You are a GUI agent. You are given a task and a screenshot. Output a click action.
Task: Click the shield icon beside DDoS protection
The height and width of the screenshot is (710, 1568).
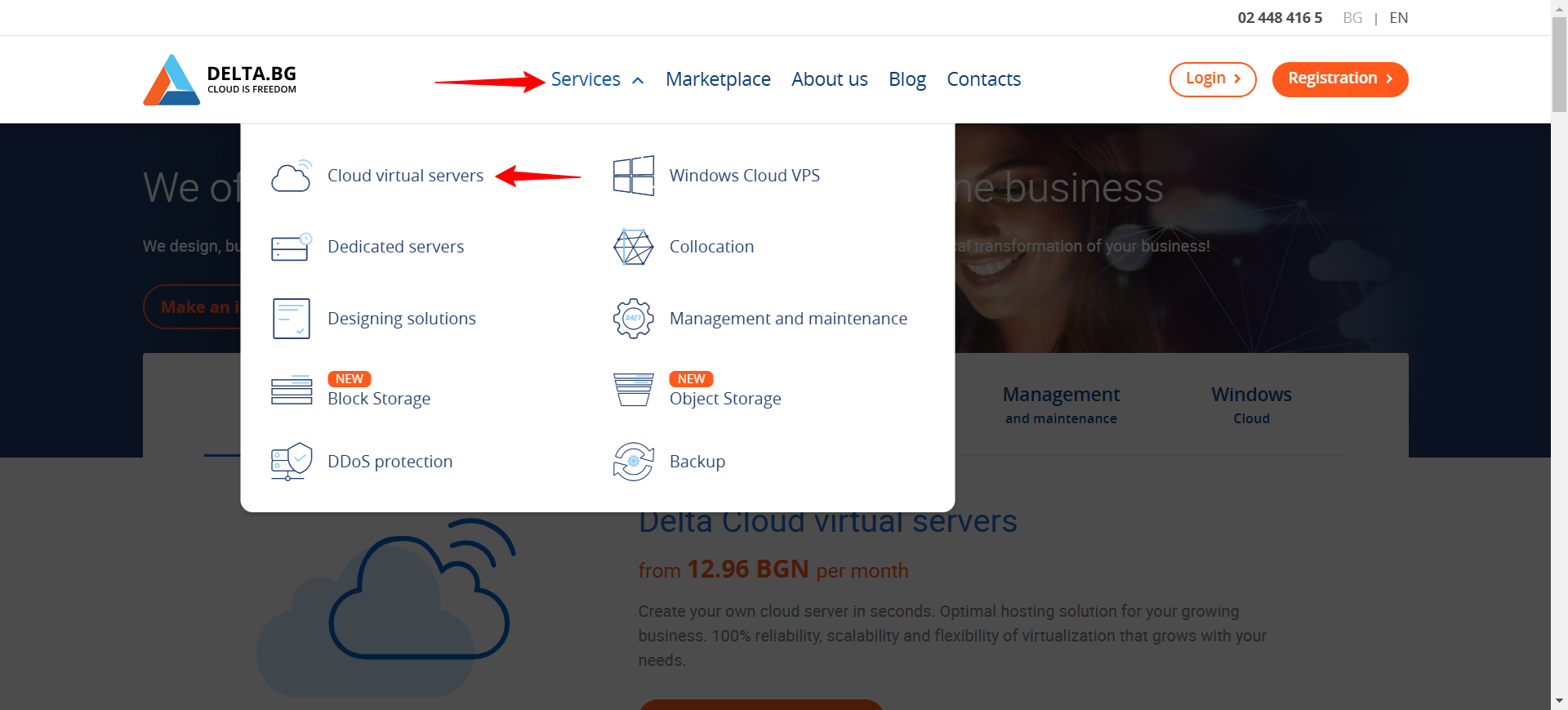[292, 462]
